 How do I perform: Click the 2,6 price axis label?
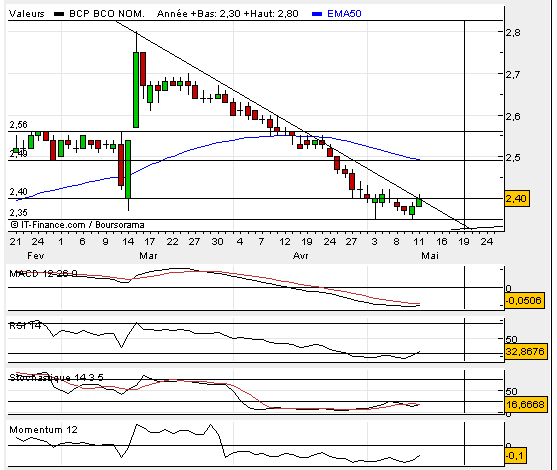(x=513, y=116)
